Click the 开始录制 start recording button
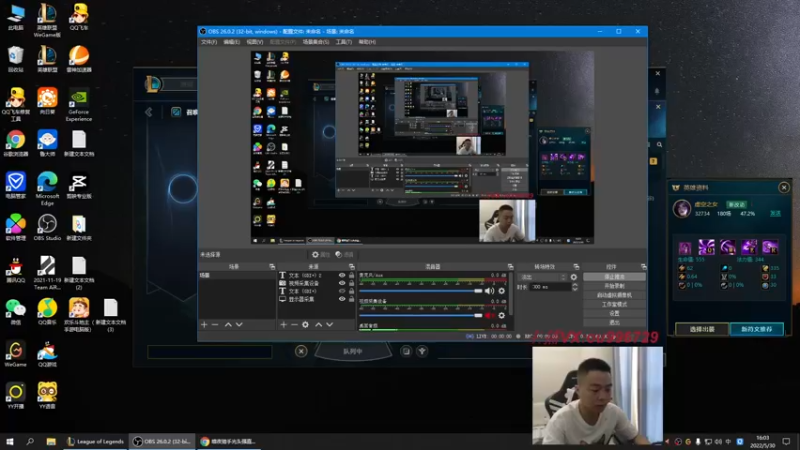The image size is (800, 450). (614, 286)
